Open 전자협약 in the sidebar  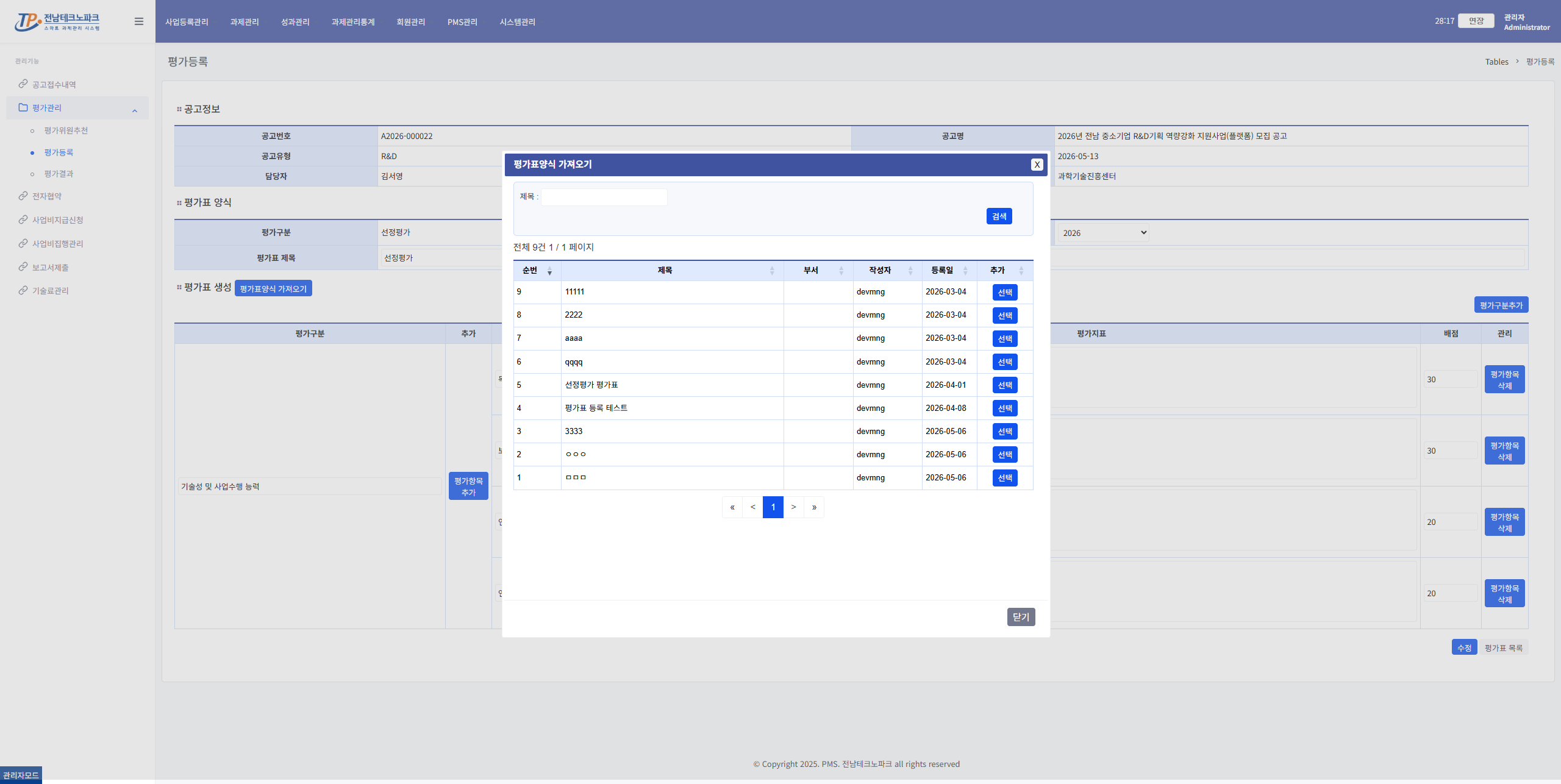pos(46,196)
